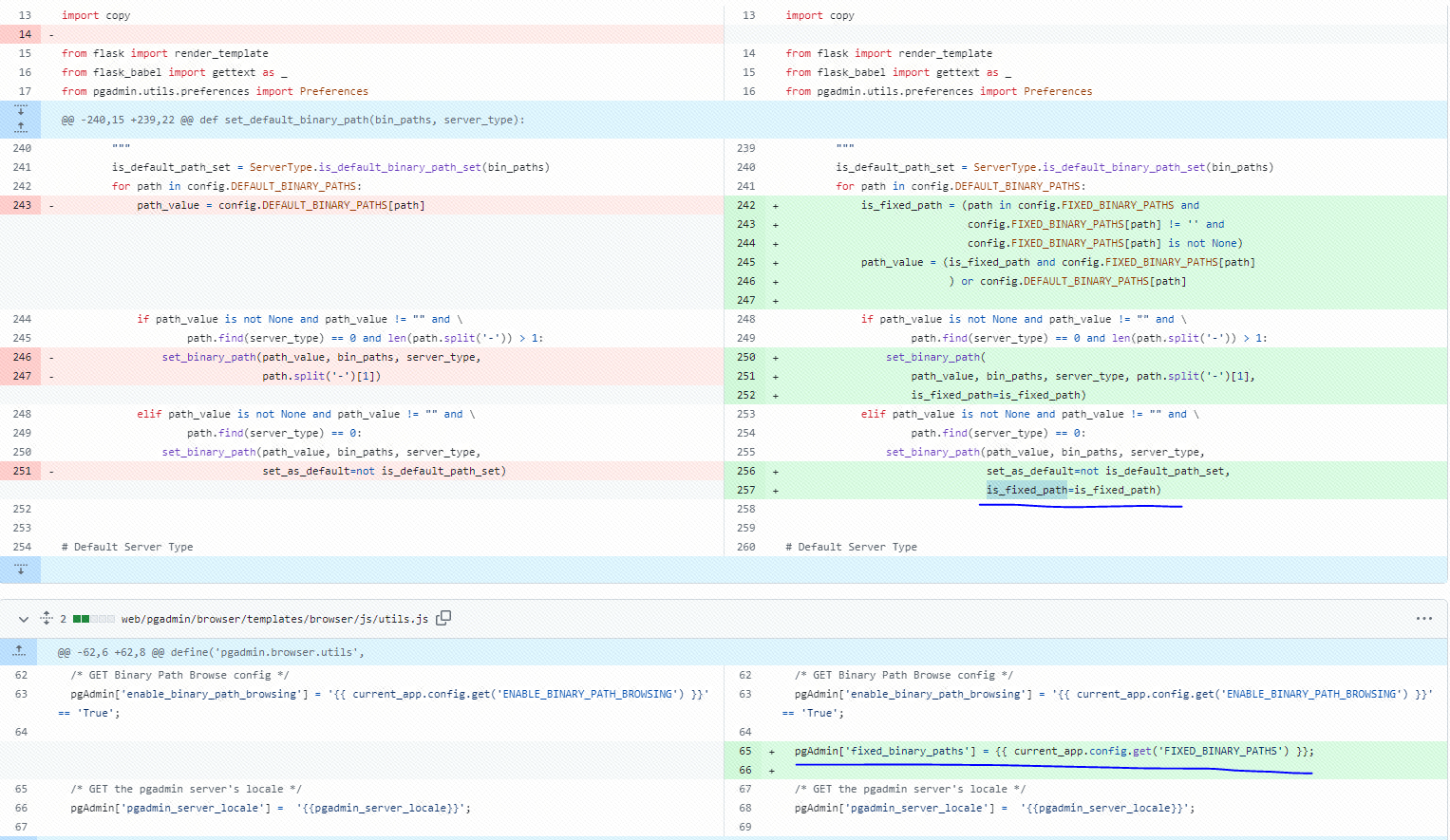Click added line 'is_fixed_path = (path in config.FIXED_BINARY_PATHS and'
Image resolution: width=1450 pixels, height=840 pixels.
tap(1030, 205)
